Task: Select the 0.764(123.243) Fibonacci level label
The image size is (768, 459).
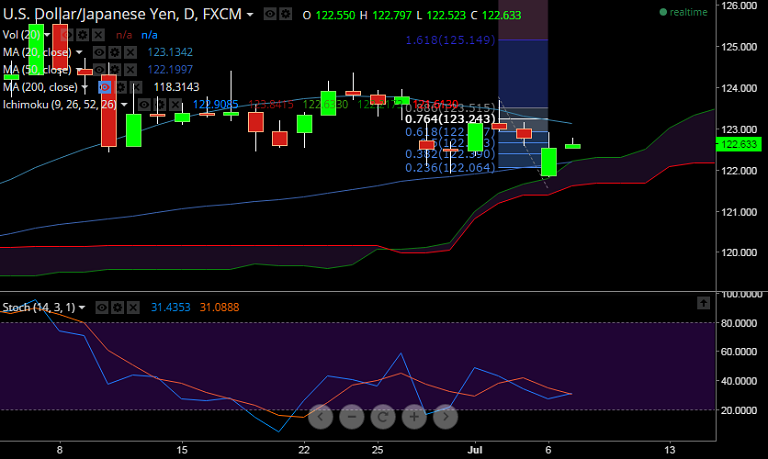Action: coord(451,119)
